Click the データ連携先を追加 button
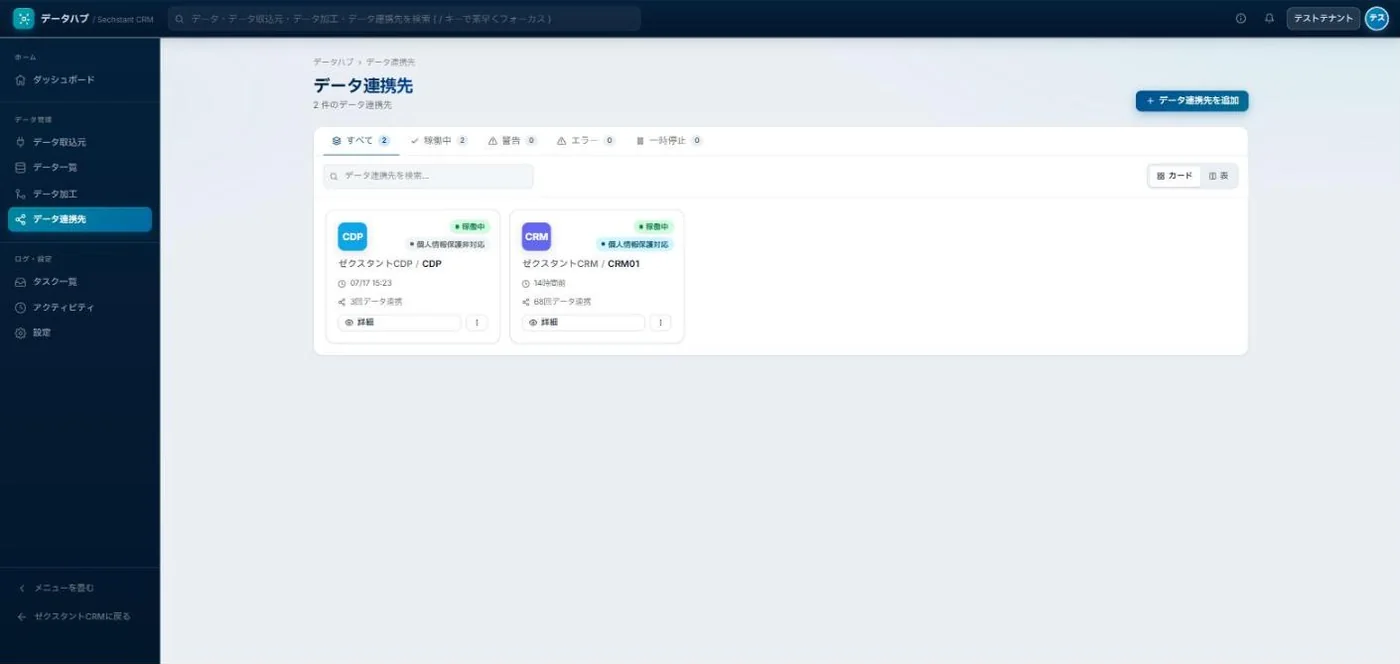This screenshot has height=664, width=1400. point(1192,101)
